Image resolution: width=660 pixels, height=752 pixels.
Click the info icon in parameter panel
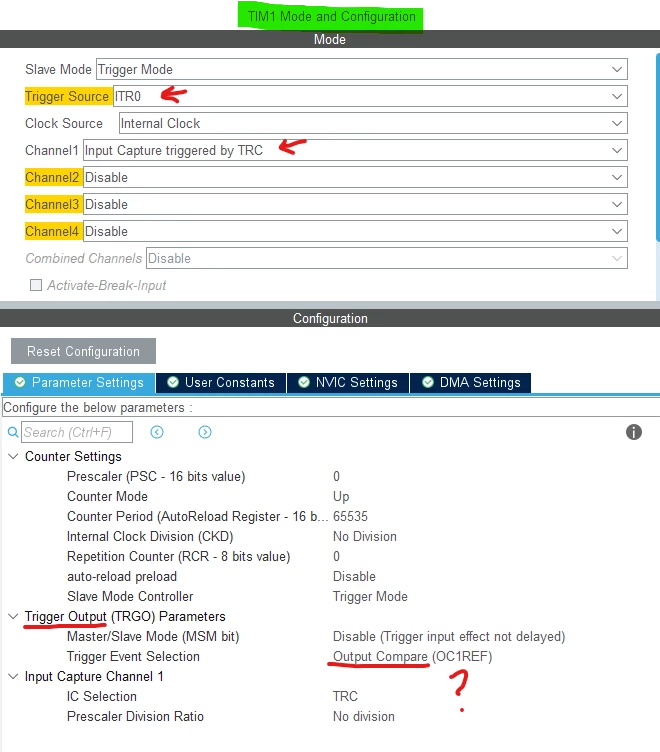pyautogui.click(x=634, y=432)
